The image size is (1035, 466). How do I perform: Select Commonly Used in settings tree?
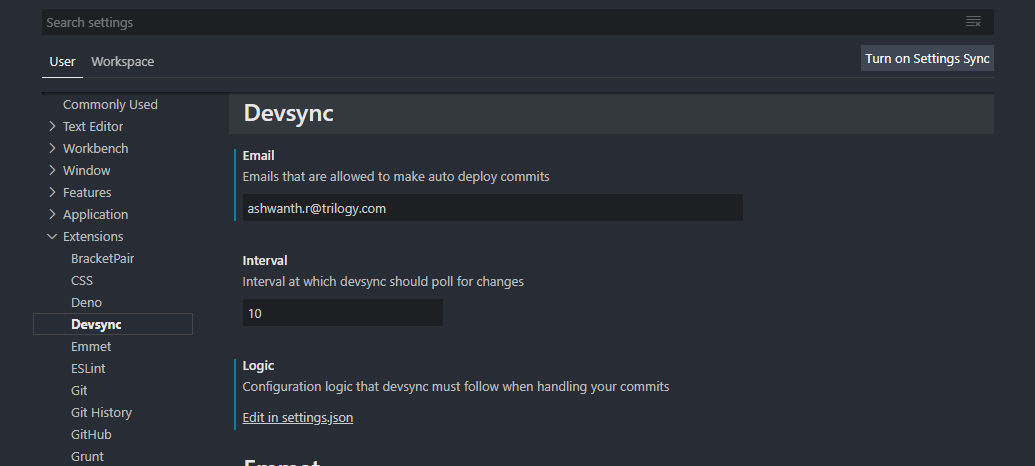coord(110,104)
